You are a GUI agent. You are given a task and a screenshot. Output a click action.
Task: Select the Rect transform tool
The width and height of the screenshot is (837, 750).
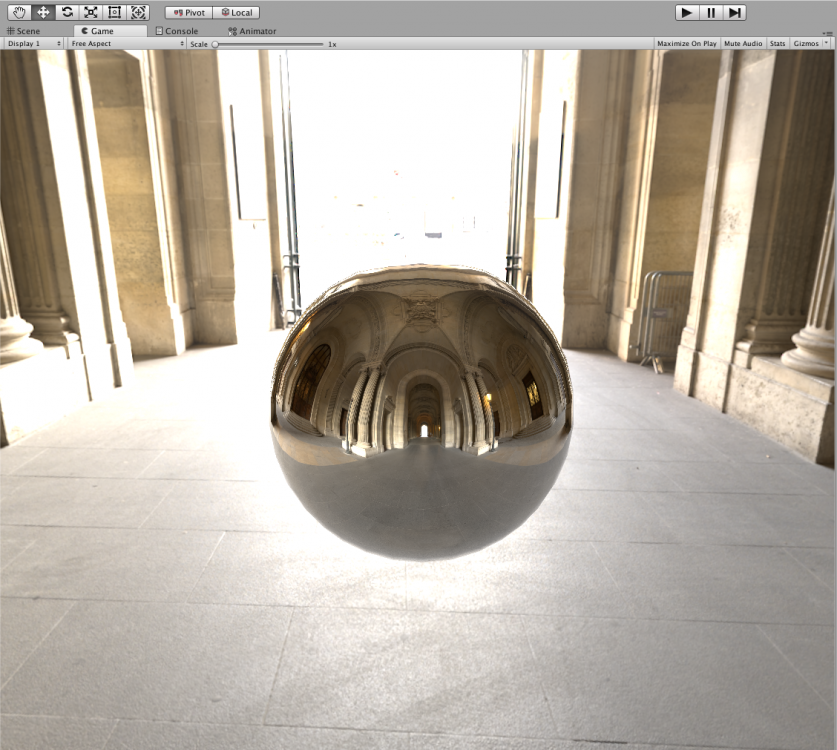(114, 12)
